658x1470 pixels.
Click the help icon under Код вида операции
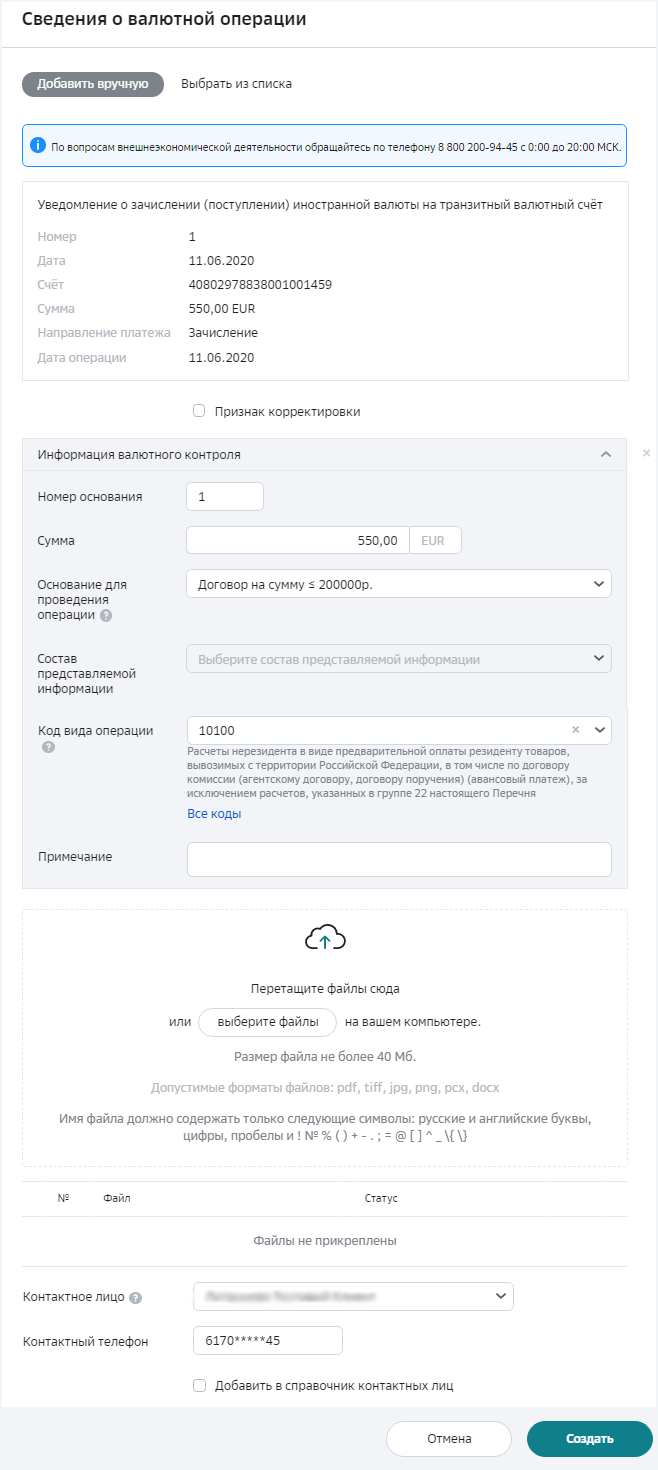[47, 747]
